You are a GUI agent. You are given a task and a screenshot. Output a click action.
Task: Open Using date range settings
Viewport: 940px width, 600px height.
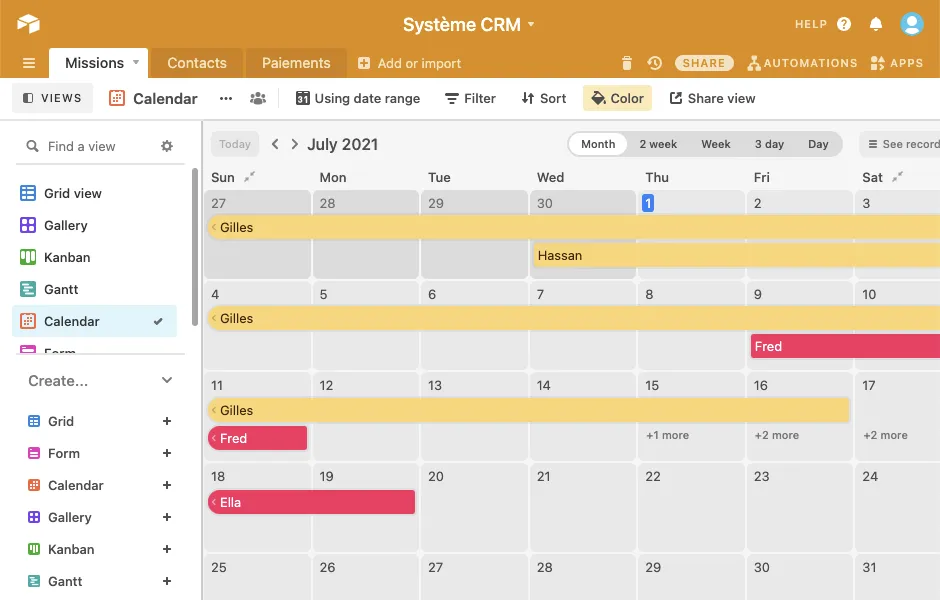point(358,98)
